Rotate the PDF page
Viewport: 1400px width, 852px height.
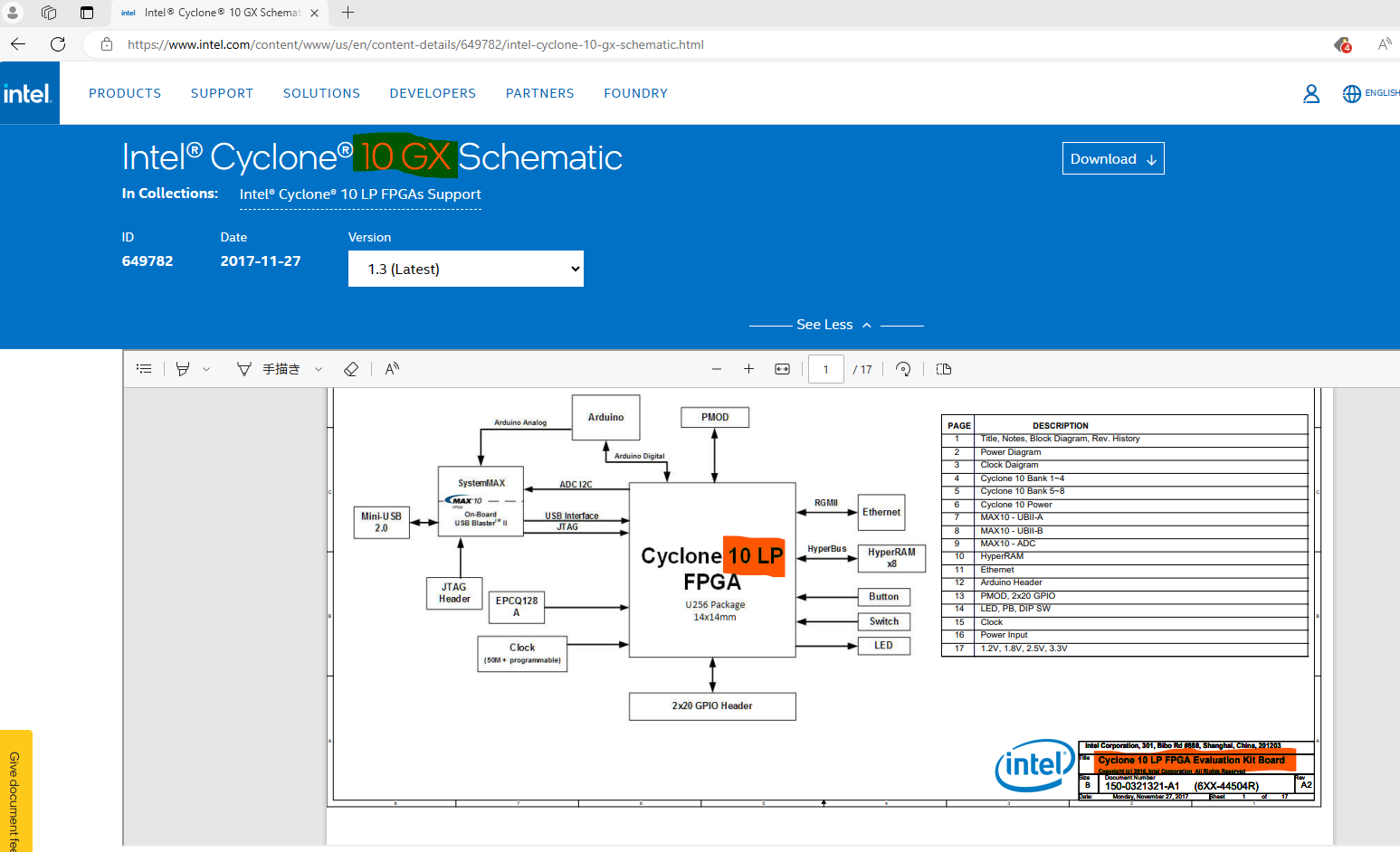[x=903, y=369]
